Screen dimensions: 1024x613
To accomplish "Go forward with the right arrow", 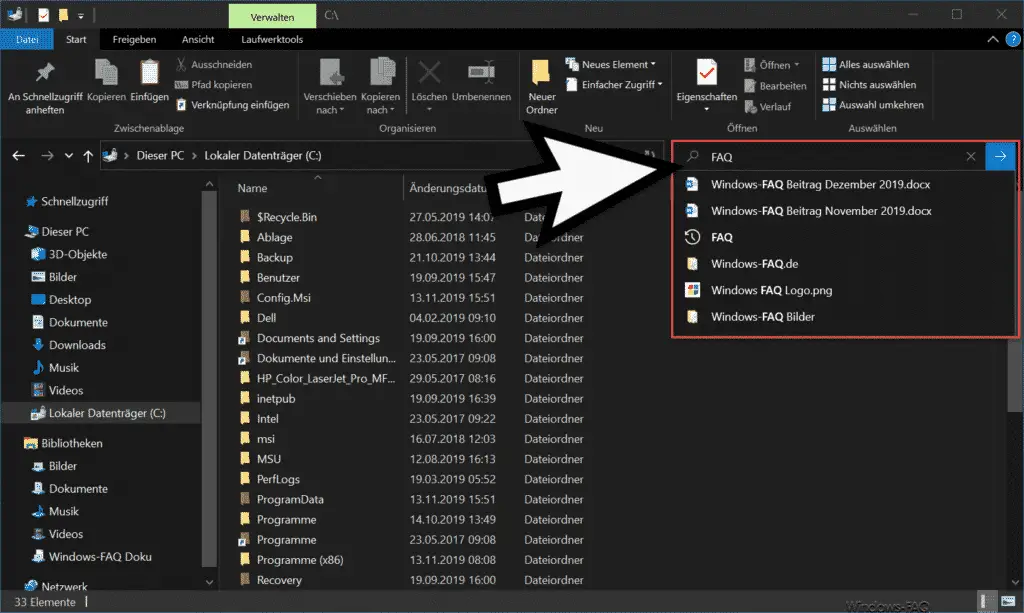I will [x=47, y=156].
